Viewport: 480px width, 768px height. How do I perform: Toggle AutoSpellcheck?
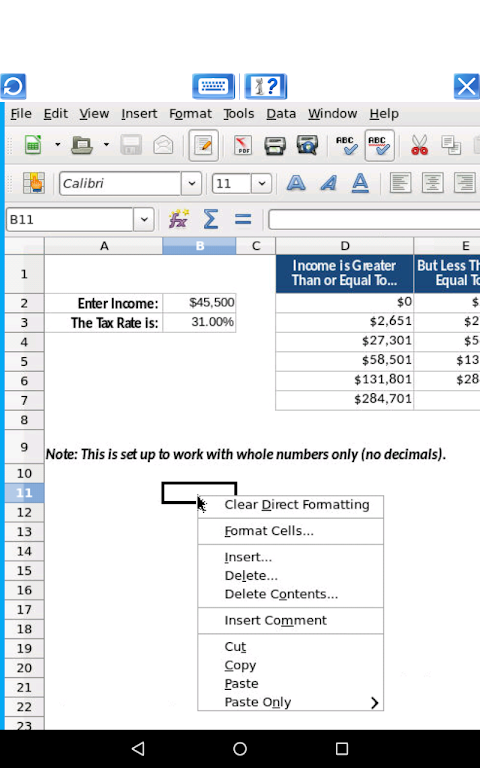[380, 145]
